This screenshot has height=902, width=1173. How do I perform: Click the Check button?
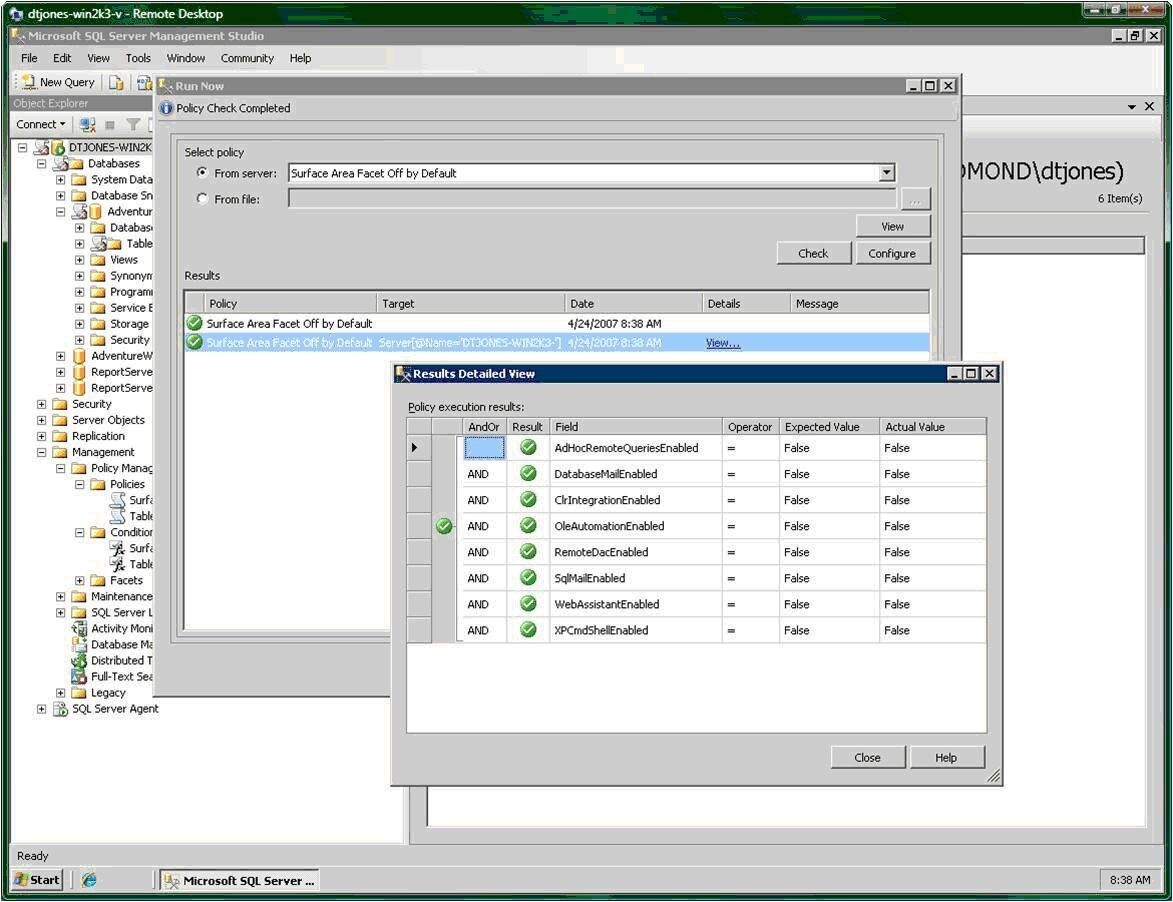coord(813,253)
